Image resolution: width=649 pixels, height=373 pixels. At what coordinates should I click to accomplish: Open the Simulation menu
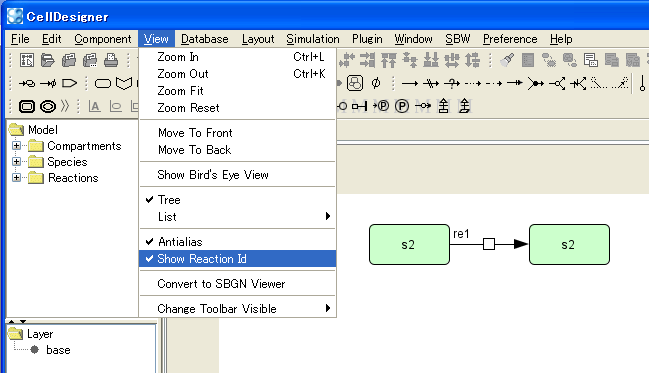pyautogui.click(x=313, y=39)
